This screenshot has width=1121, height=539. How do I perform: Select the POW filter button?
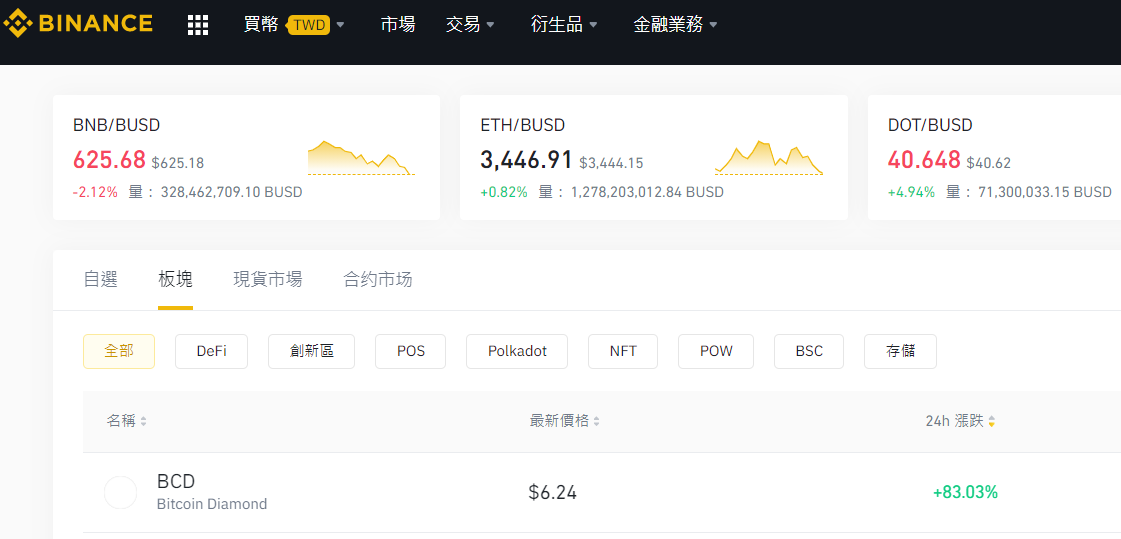click(716, 352)
